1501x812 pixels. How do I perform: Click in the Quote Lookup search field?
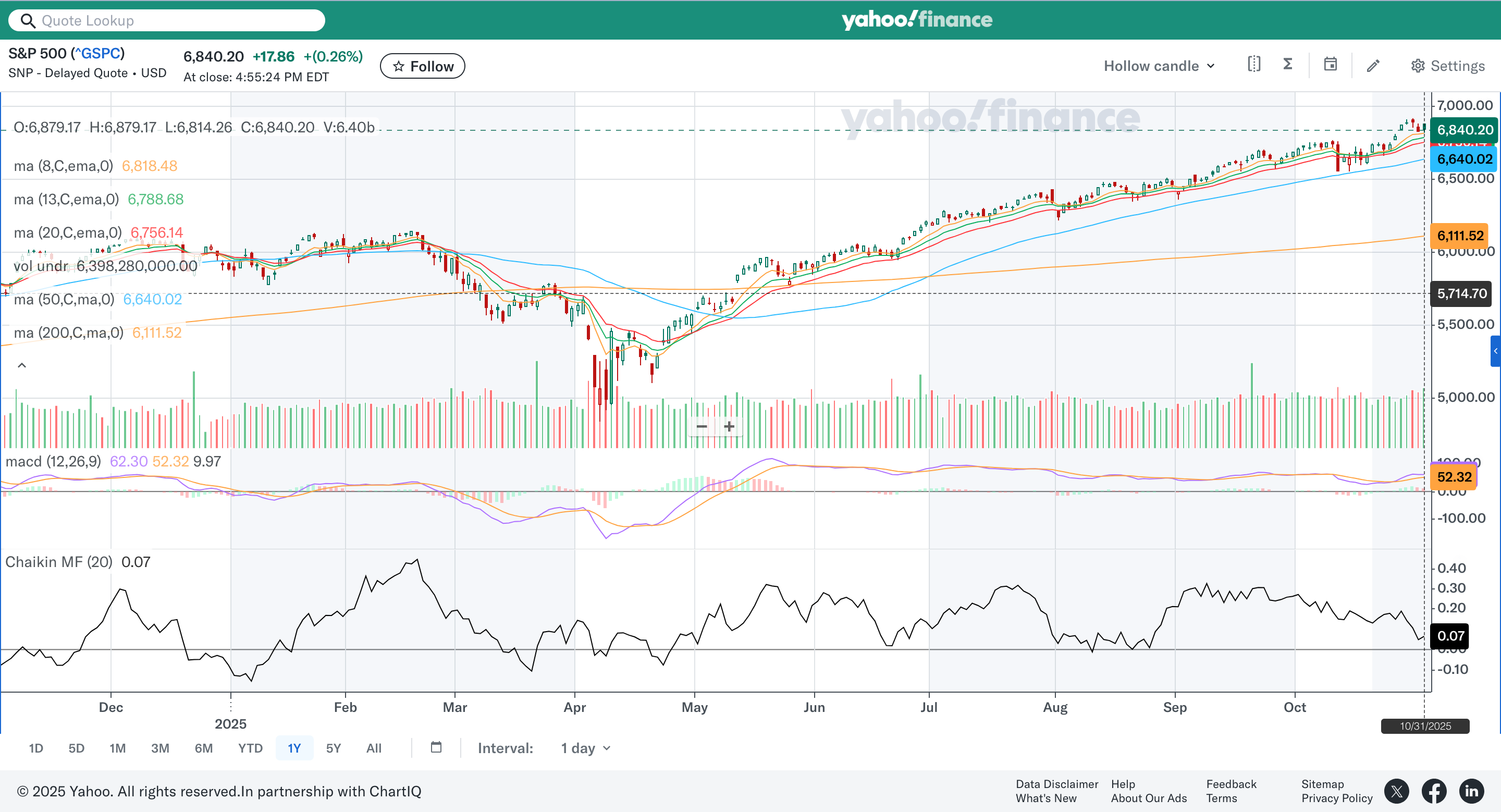[175, 20]
